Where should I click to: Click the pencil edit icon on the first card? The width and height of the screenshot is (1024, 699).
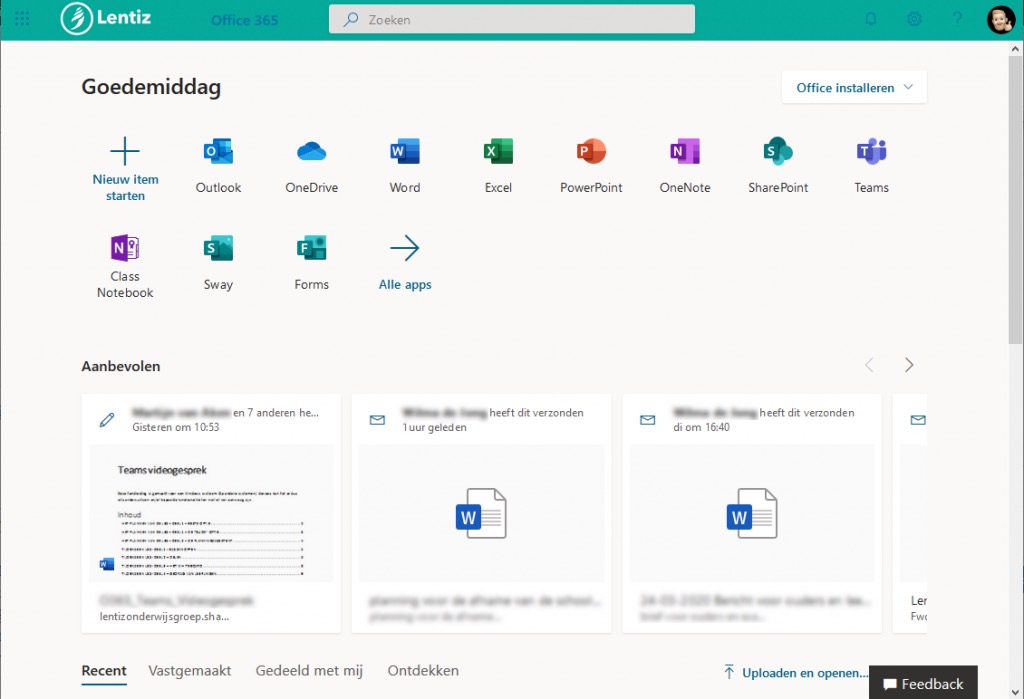tap(106, 419)
